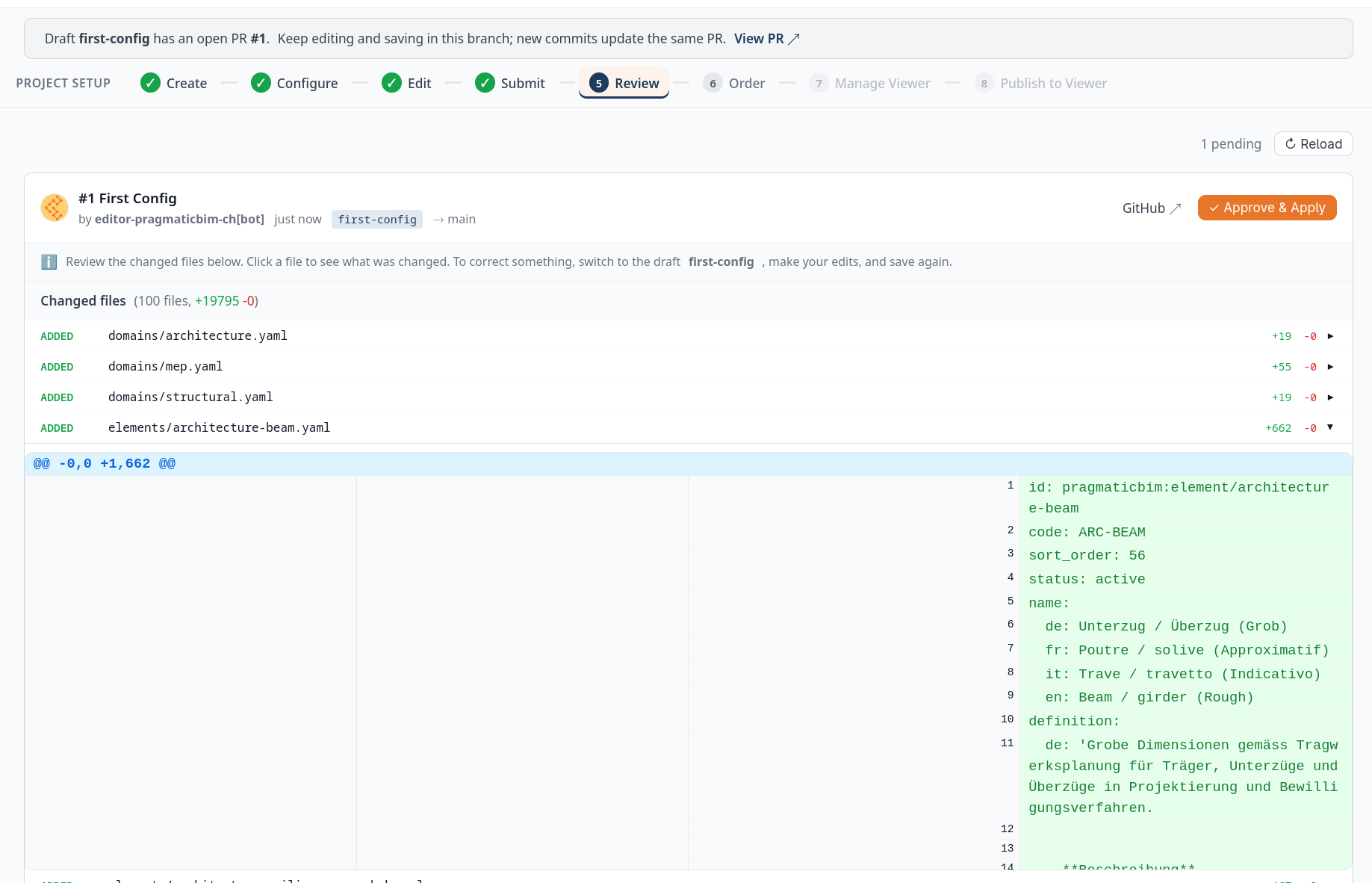Open the Manage Viewer step

[x=869, y=83]
